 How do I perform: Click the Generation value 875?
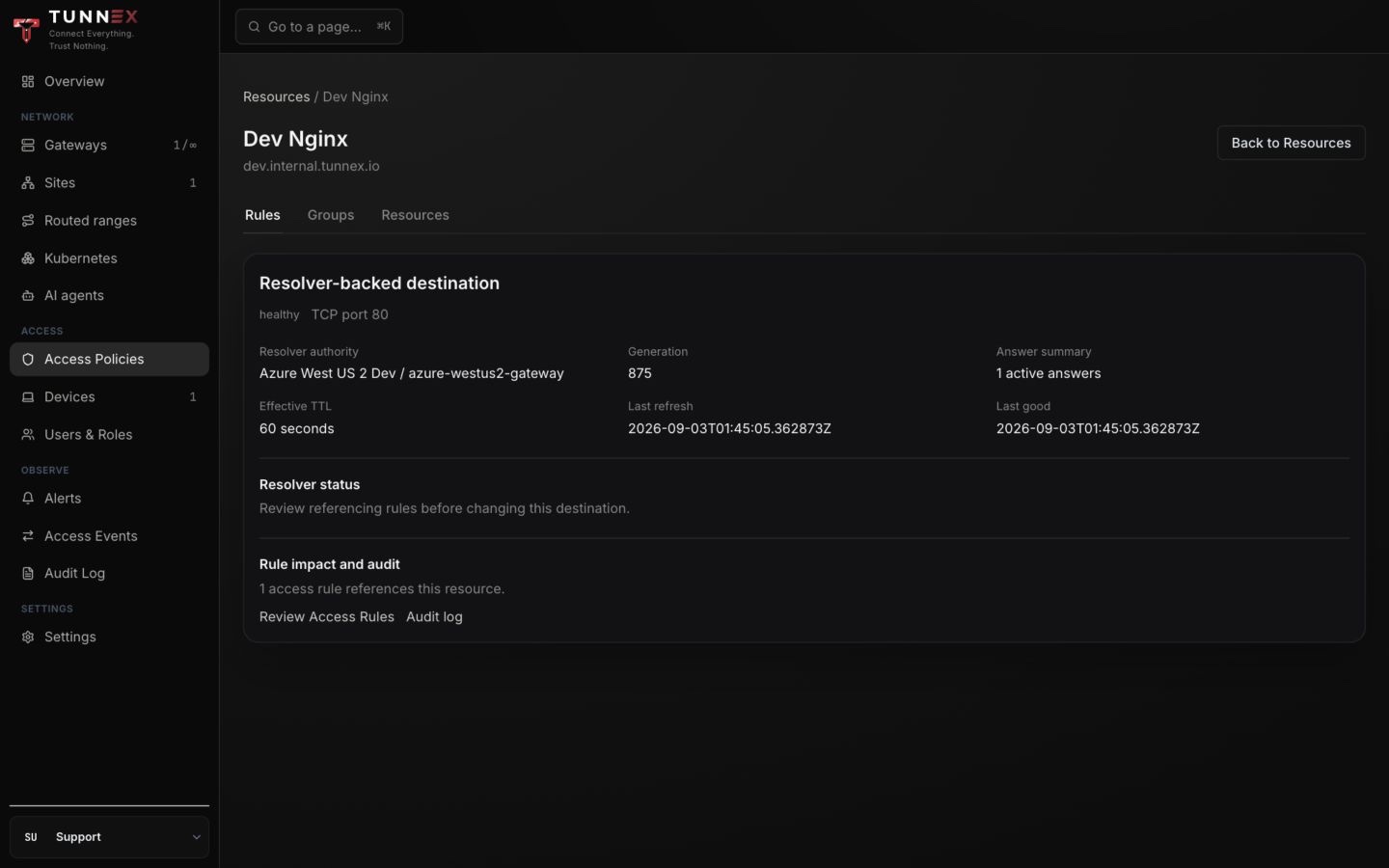tap(640, 373)
